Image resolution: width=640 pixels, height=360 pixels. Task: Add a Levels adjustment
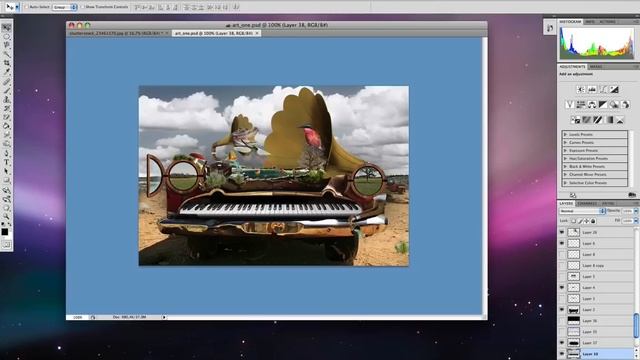[x=592, y=89]
